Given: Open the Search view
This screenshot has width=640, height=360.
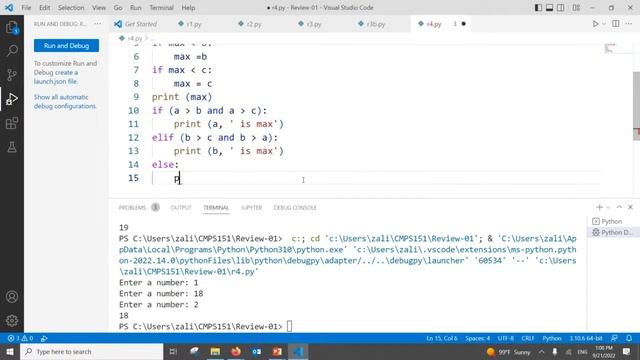Looking at the screenshot, I should pos(12,51).
